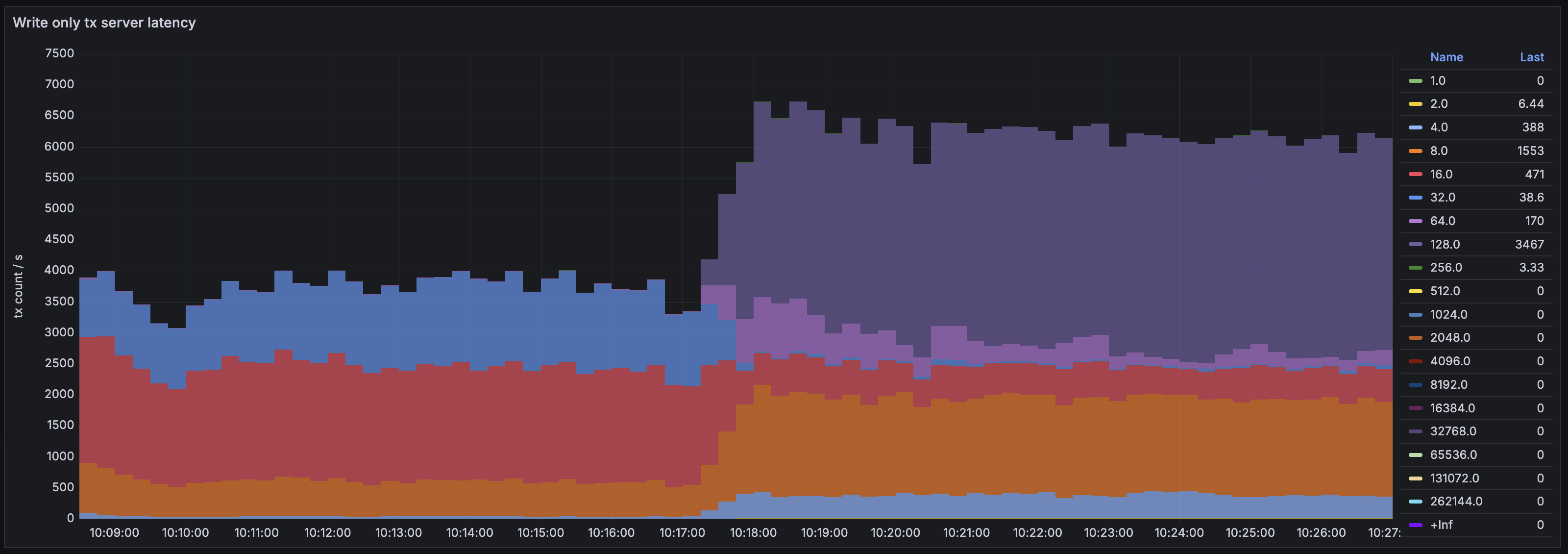Select the 262144.0 legend entry

[1456, 502]
